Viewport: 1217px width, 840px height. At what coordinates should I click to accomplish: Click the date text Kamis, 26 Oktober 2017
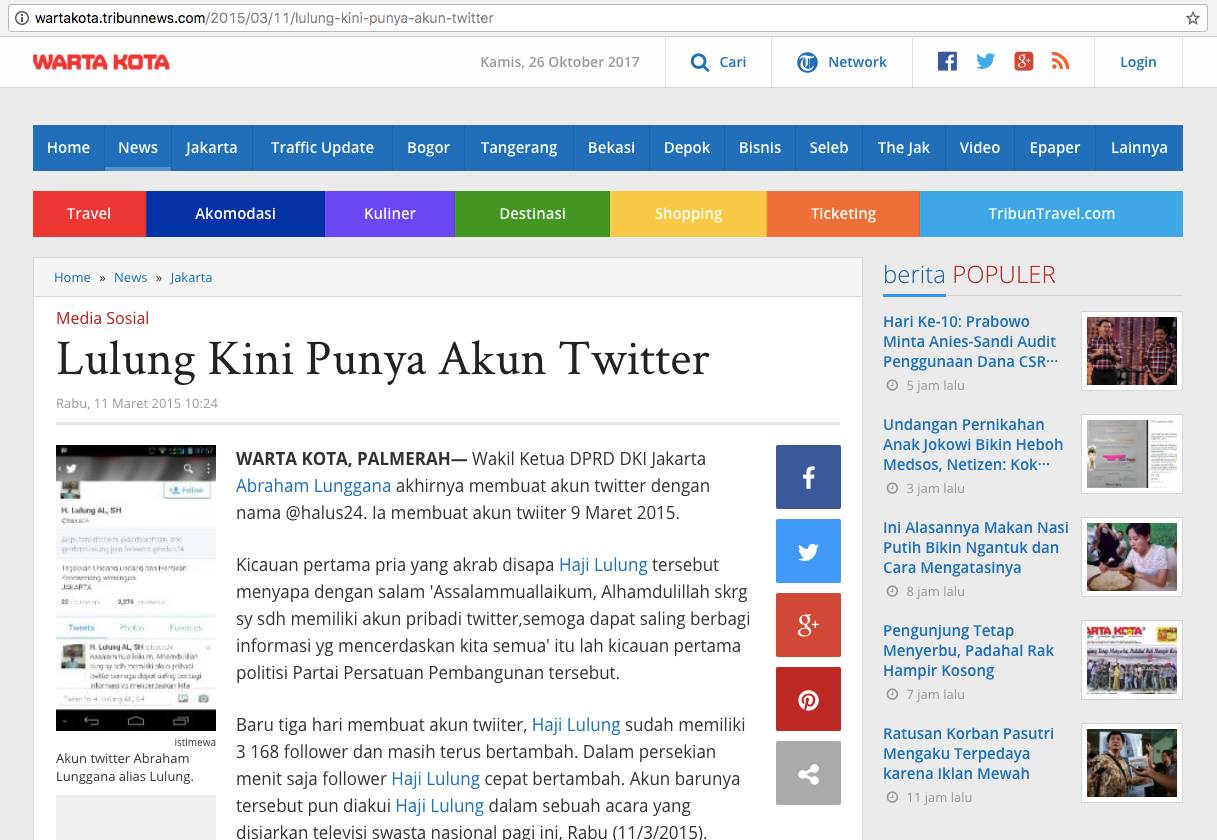[x=560, y=62]
